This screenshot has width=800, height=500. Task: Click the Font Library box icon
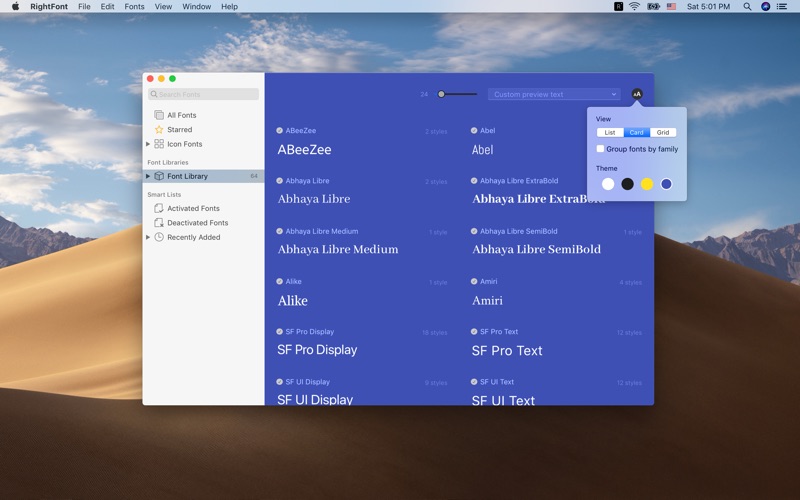(159, 176)
